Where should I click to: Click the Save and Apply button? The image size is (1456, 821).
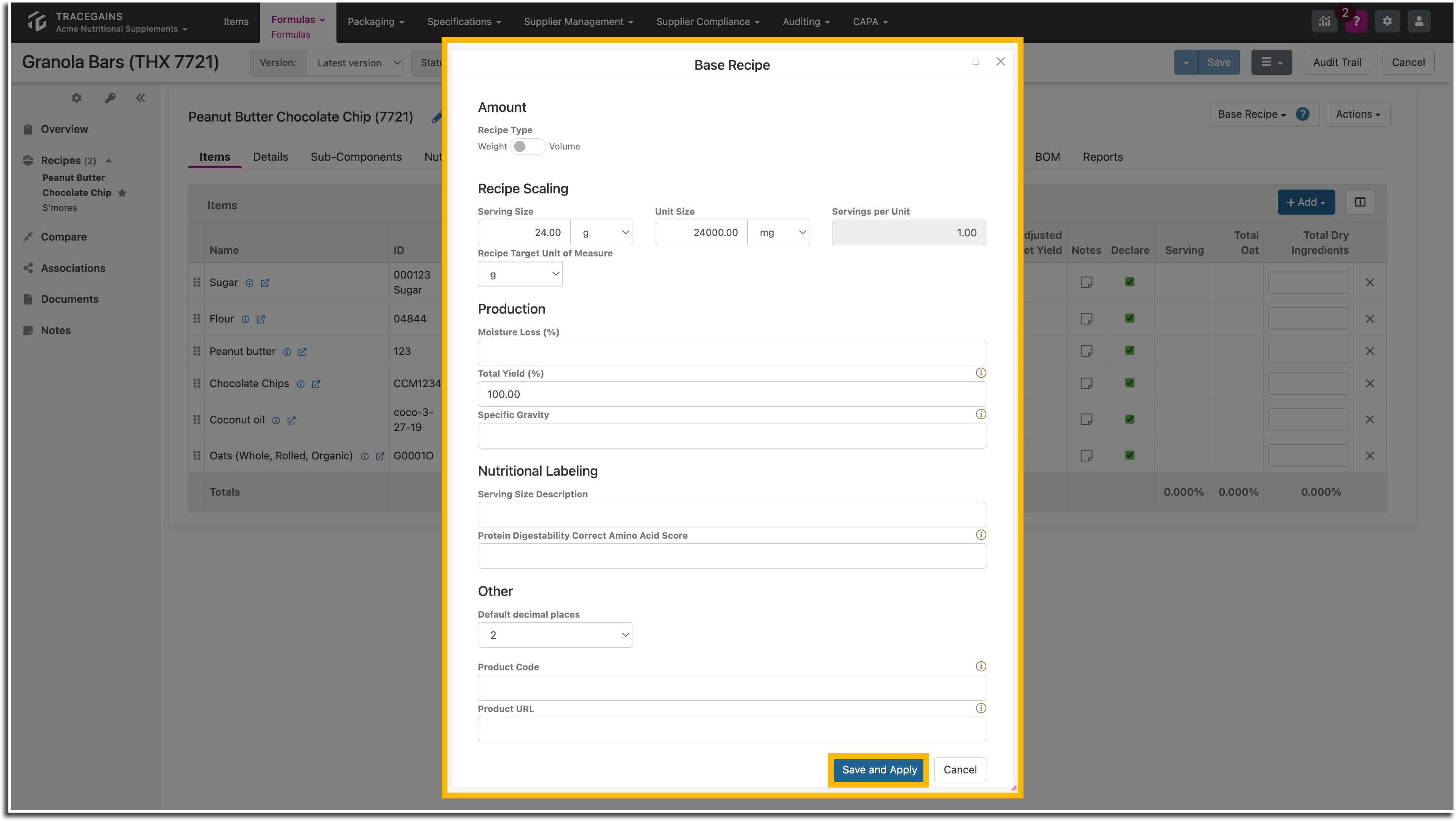879,770
